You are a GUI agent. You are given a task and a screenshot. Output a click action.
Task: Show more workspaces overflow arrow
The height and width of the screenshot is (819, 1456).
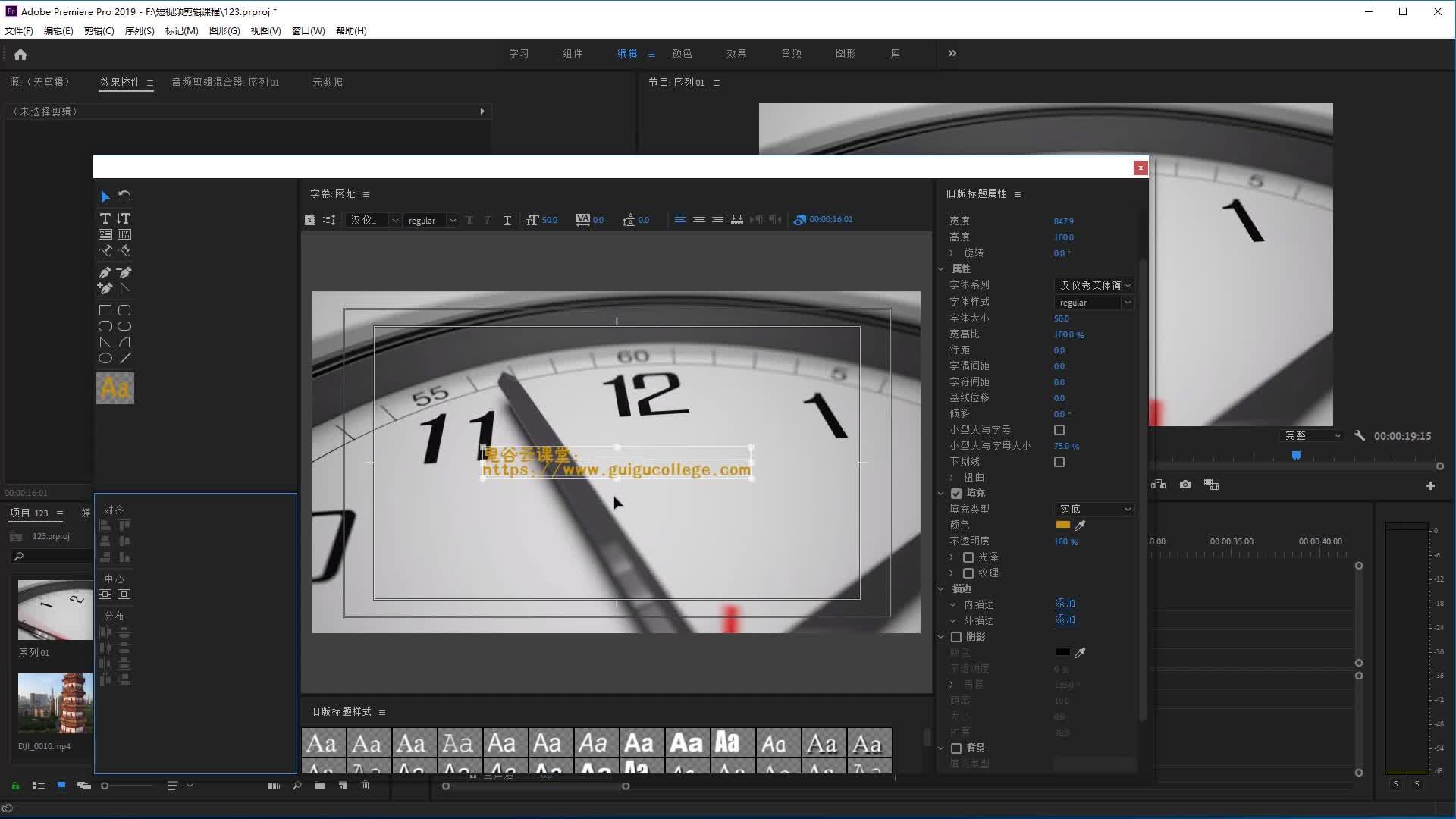pos(952,54)
